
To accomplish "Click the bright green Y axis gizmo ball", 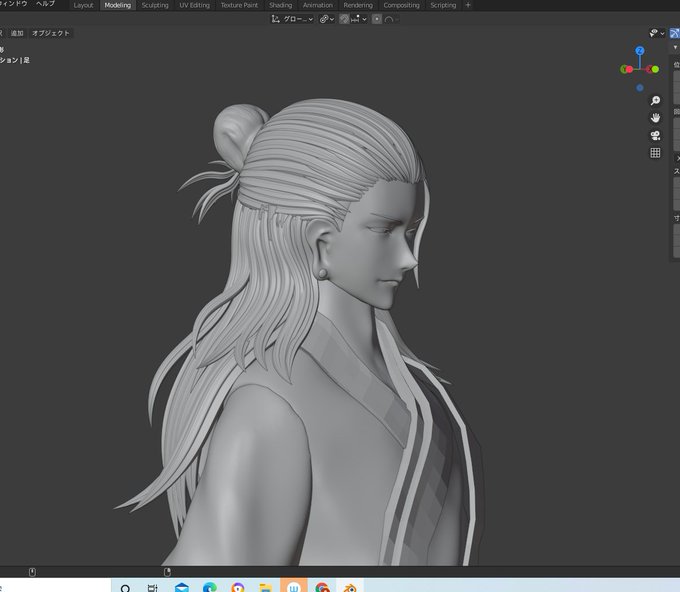I will tap(655, 69).
